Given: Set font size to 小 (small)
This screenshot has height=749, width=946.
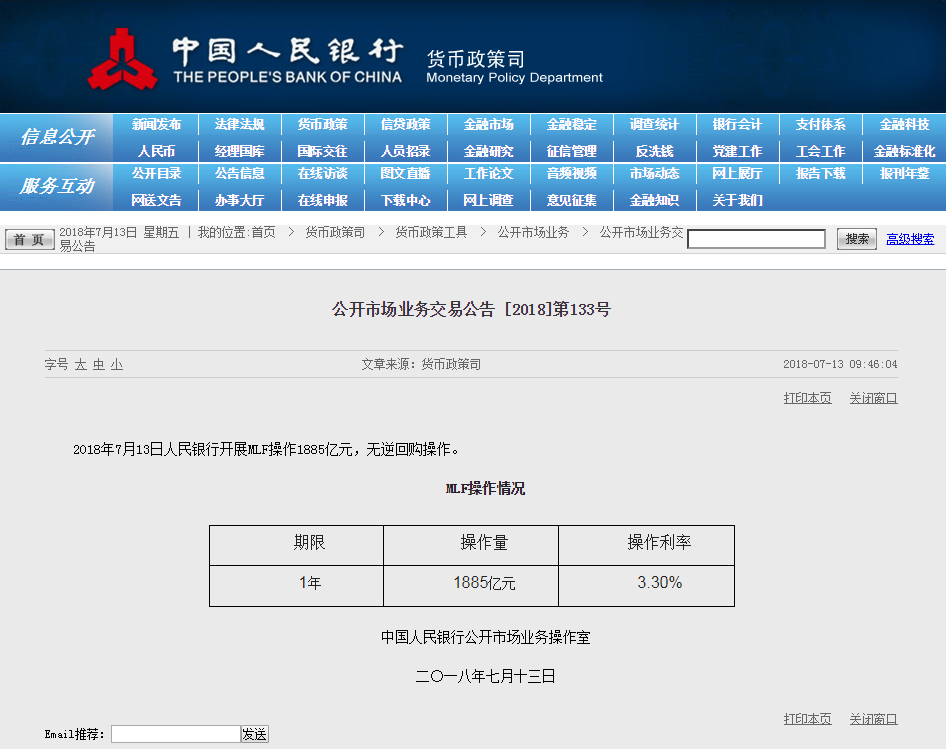Looking at the screenshot, I should coord(117,365).
